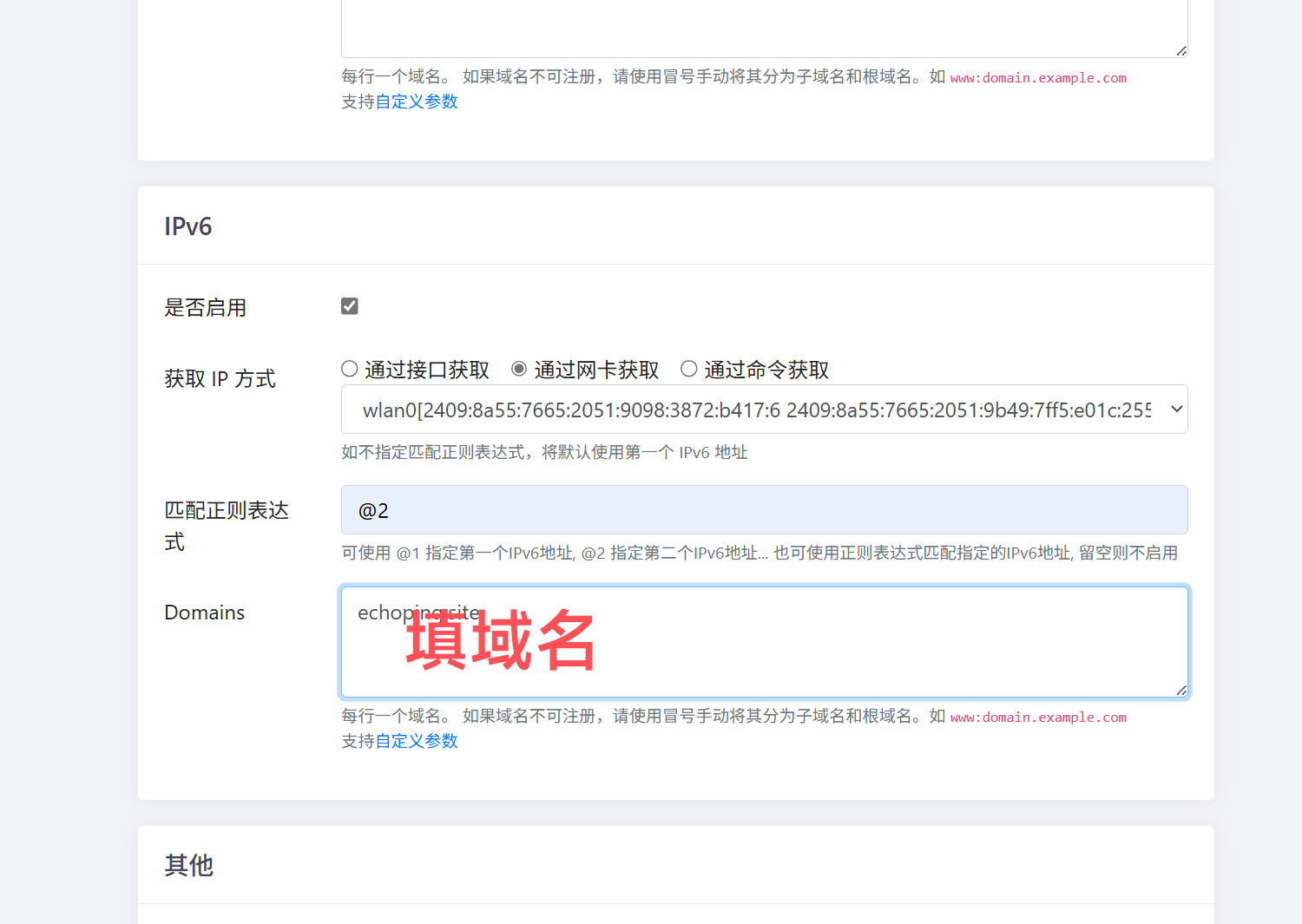Choose the 通过网卡获取 radio button
Viewport: 1302px width, 924px height.
pyautogui.click(x=519, y=370)
